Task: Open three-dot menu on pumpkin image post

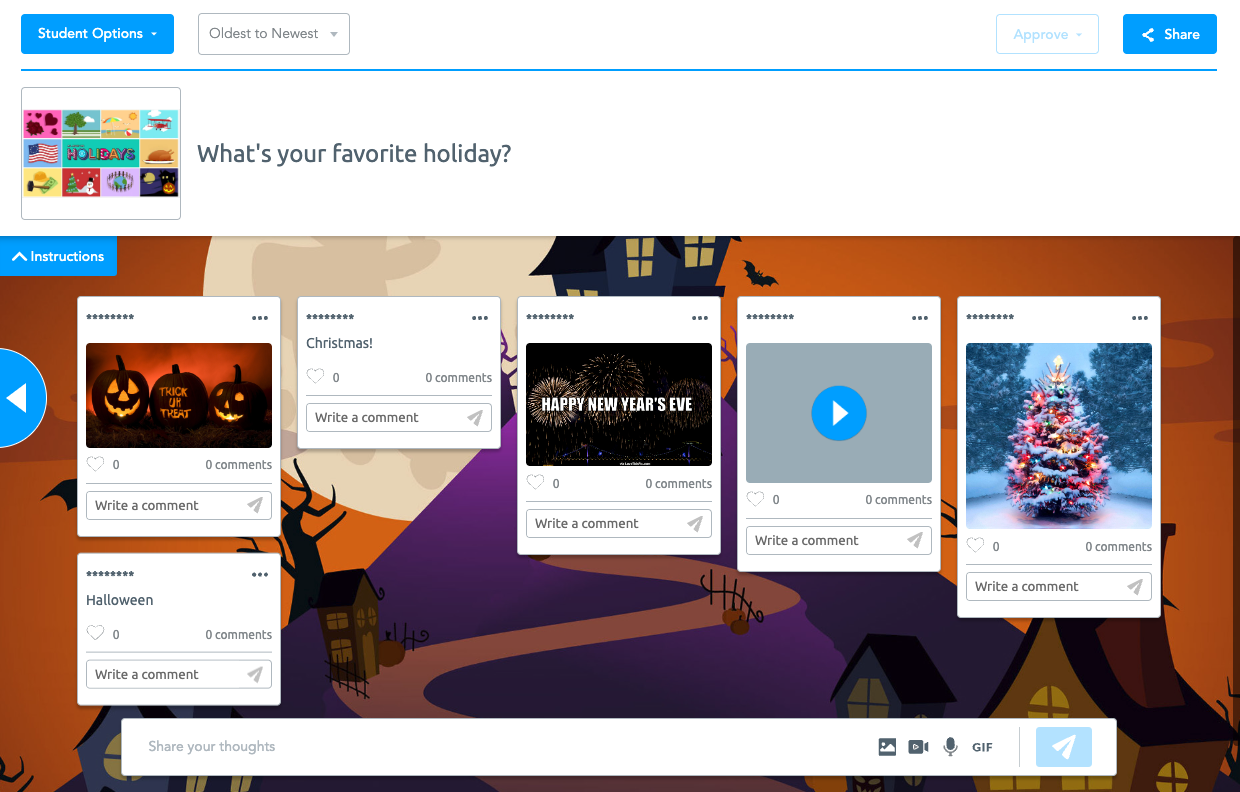Action: (x=260, y=318)
